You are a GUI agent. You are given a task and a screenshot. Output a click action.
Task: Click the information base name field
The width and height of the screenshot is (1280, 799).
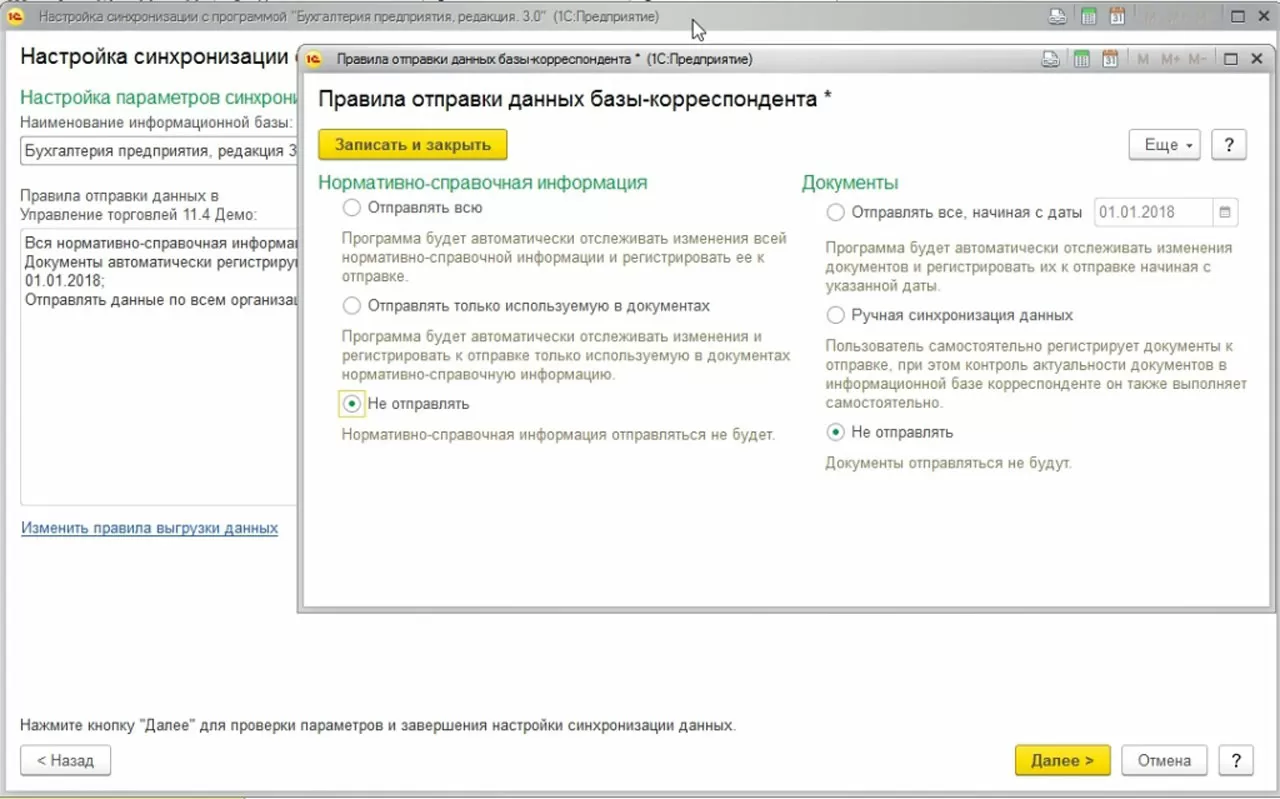(x=159, y=151)
